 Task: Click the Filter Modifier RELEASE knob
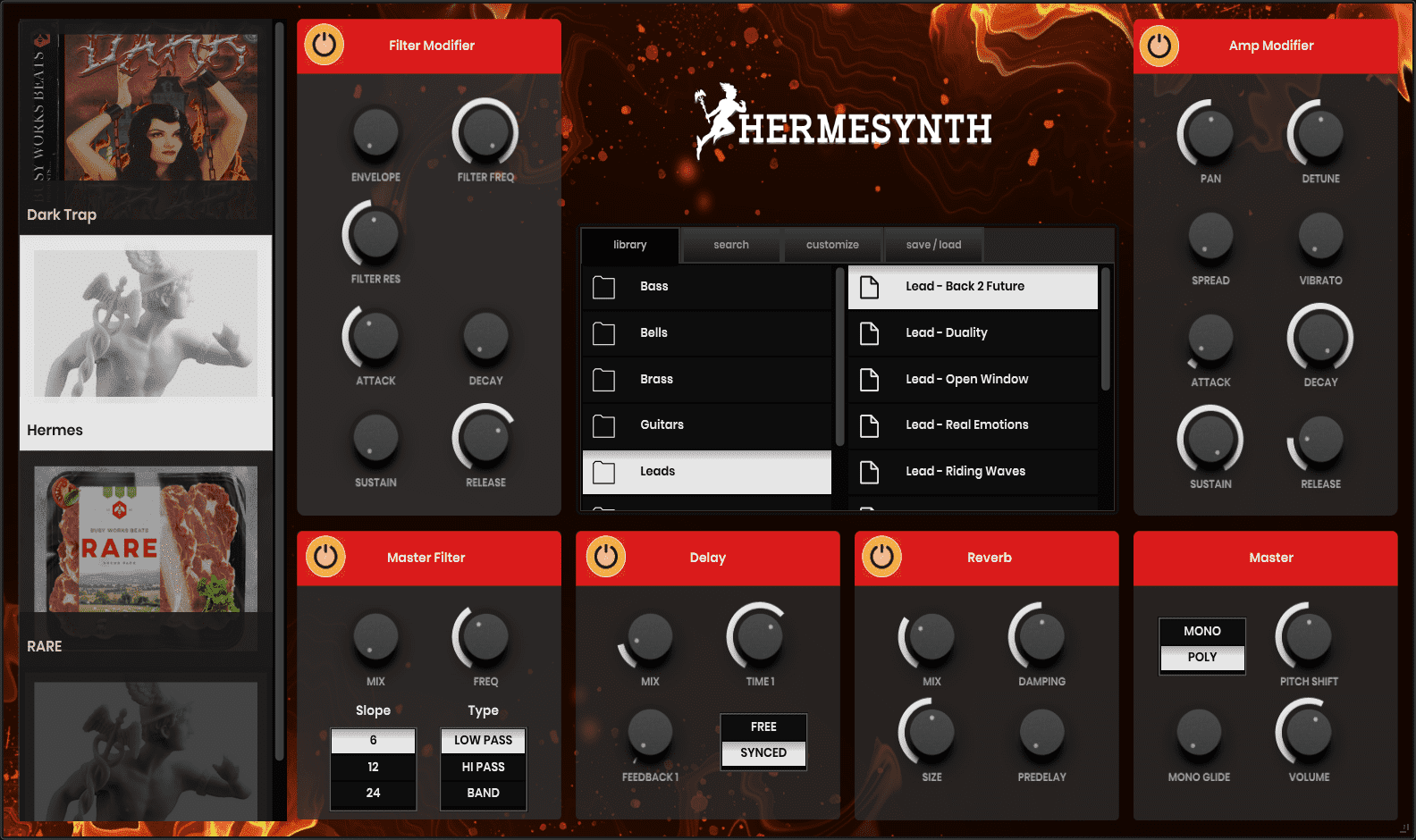485,438
